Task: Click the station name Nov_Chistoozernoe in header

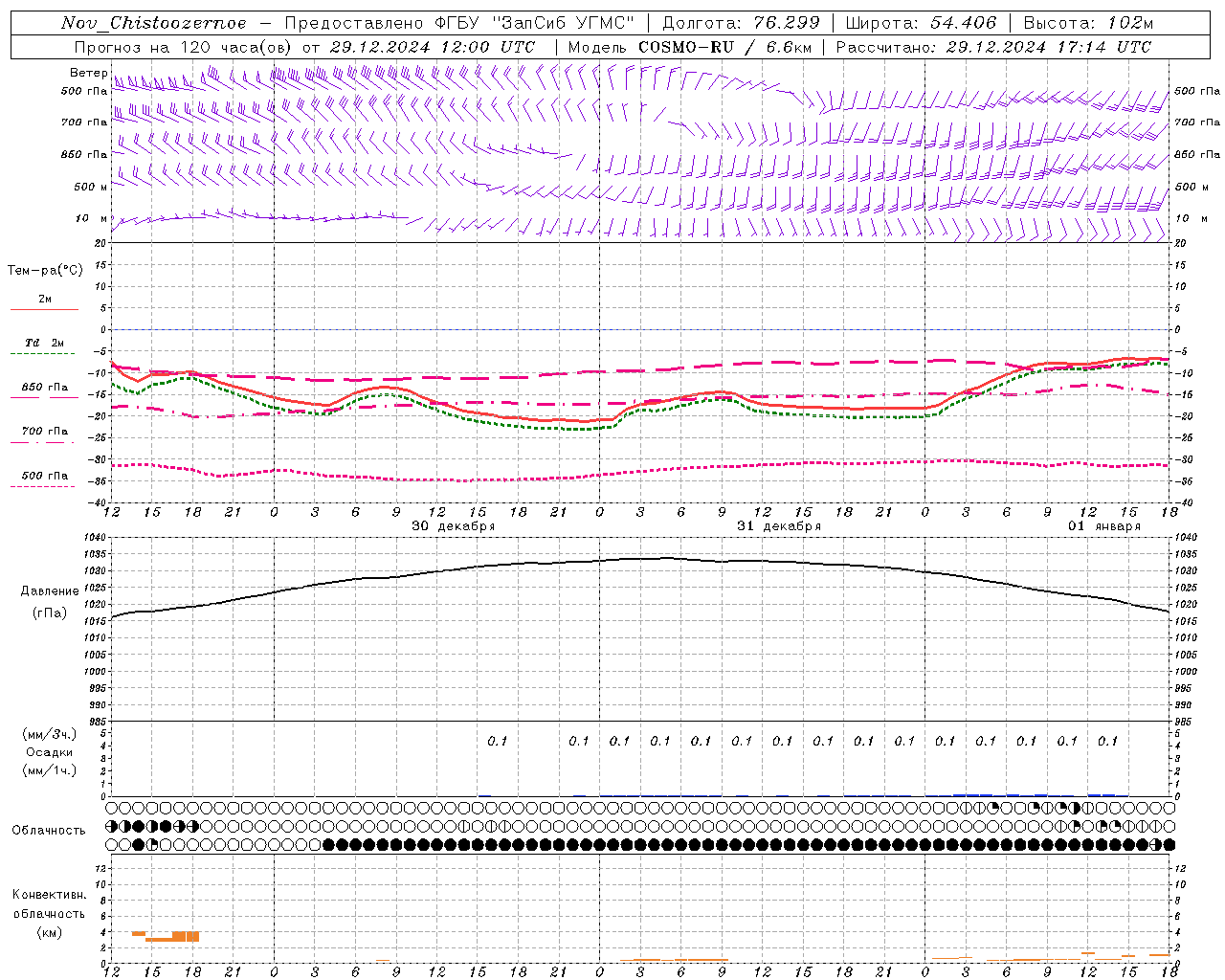Action: (153, 23)
